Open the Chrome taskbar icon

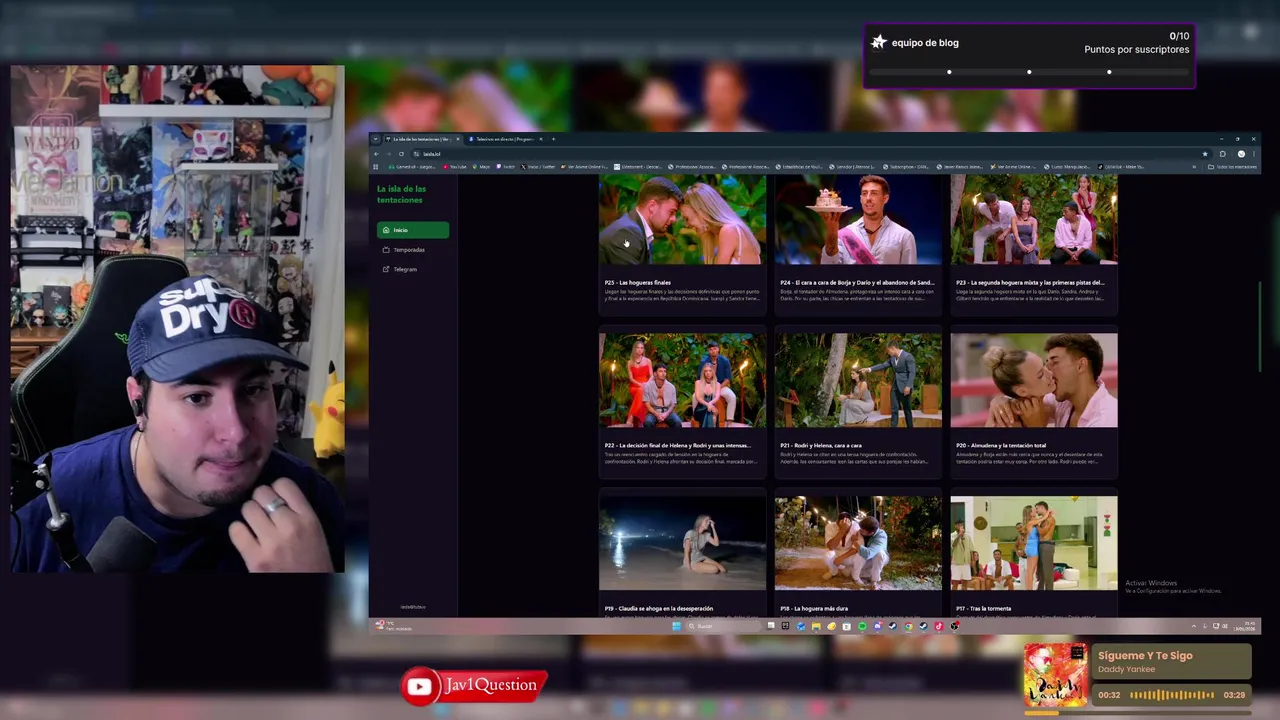908,626
